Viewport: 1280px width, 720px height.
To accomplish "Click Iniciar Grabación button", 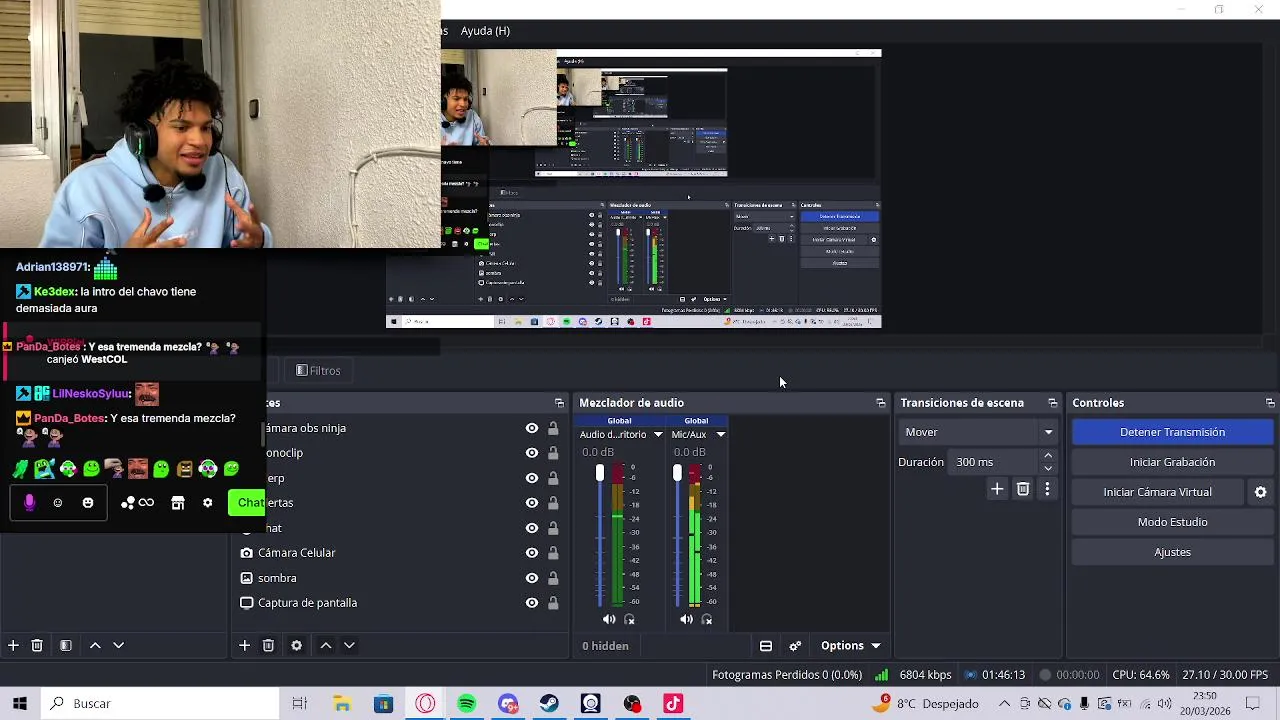I will (x=1172, y=462).
